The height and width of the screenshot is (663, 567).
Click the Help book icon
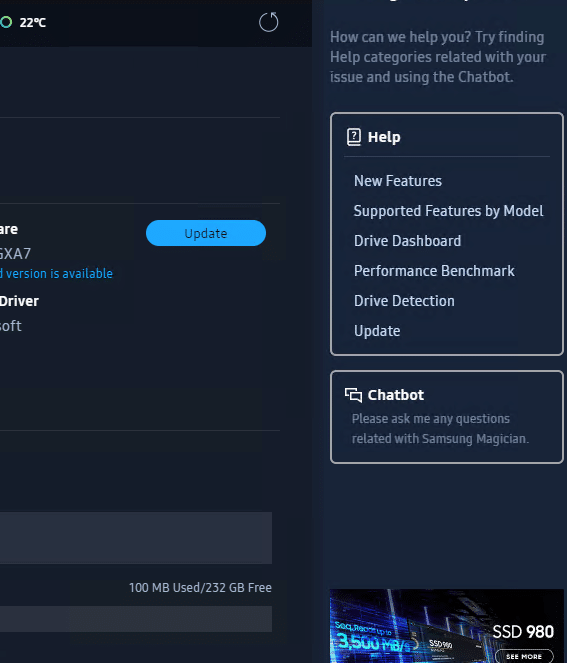pos(354,137)
